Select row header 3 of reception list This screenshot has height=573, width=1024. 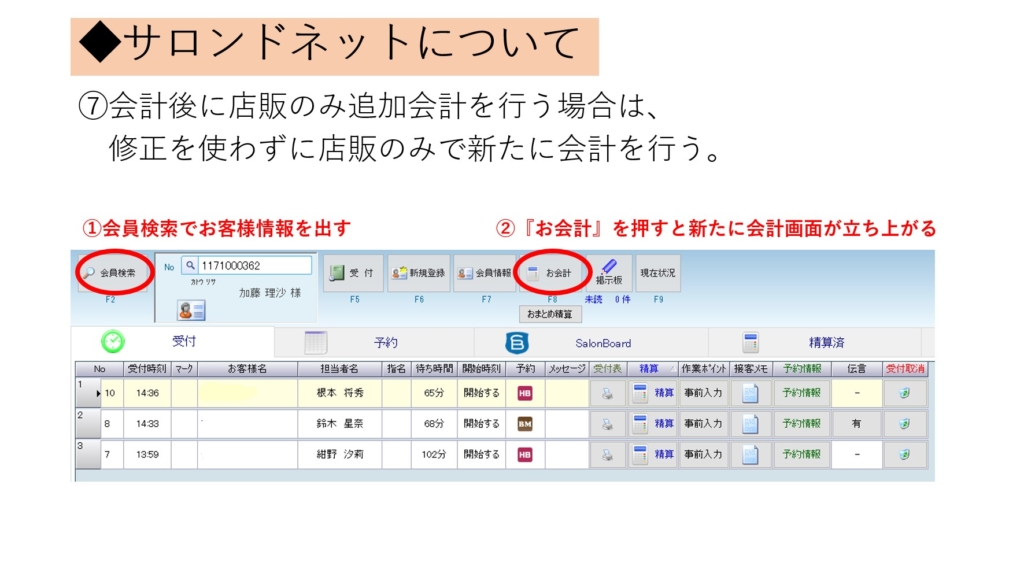88,455
